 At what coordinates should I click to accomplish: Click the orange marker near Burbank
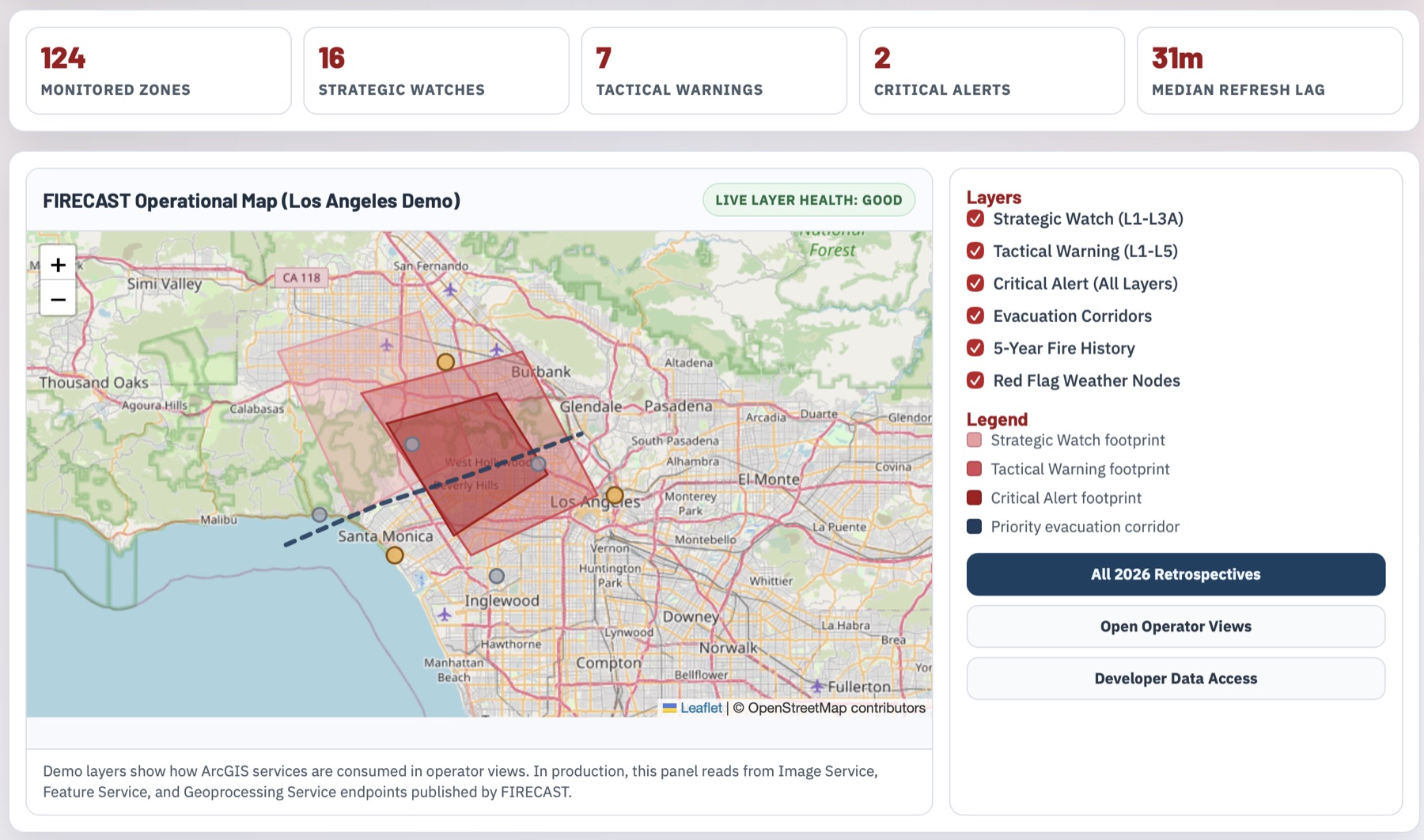coord(445,361)
